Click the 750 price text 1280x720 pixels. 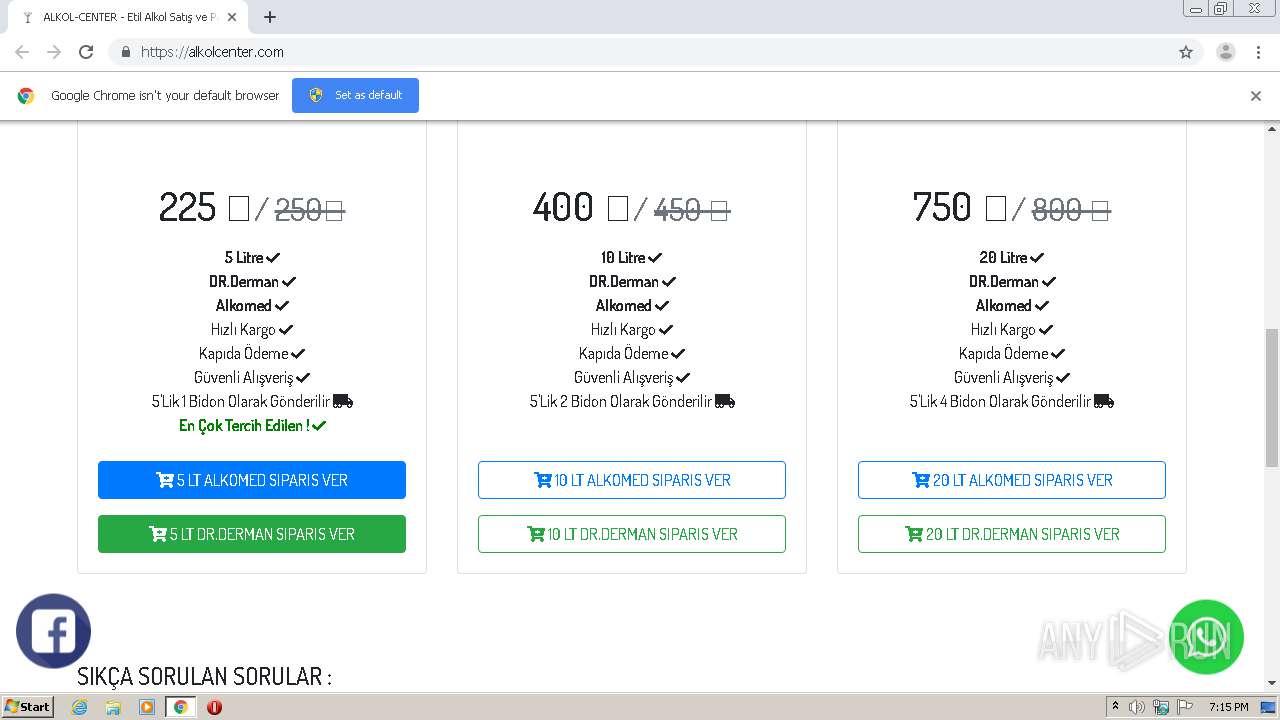[x=942, y=208]
